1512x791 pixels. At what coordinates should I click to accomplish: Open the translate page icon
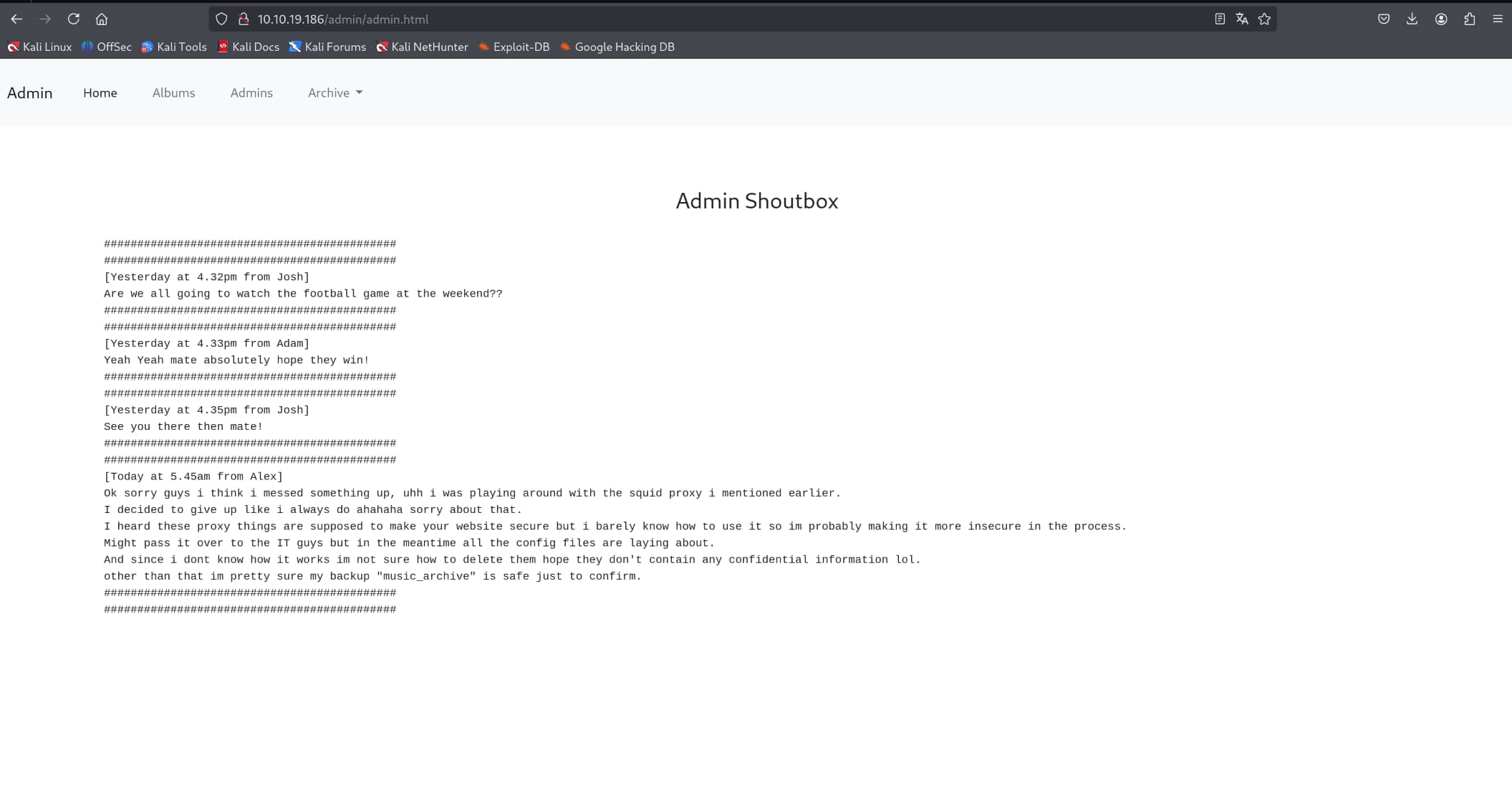click(x=1242, y=19)
